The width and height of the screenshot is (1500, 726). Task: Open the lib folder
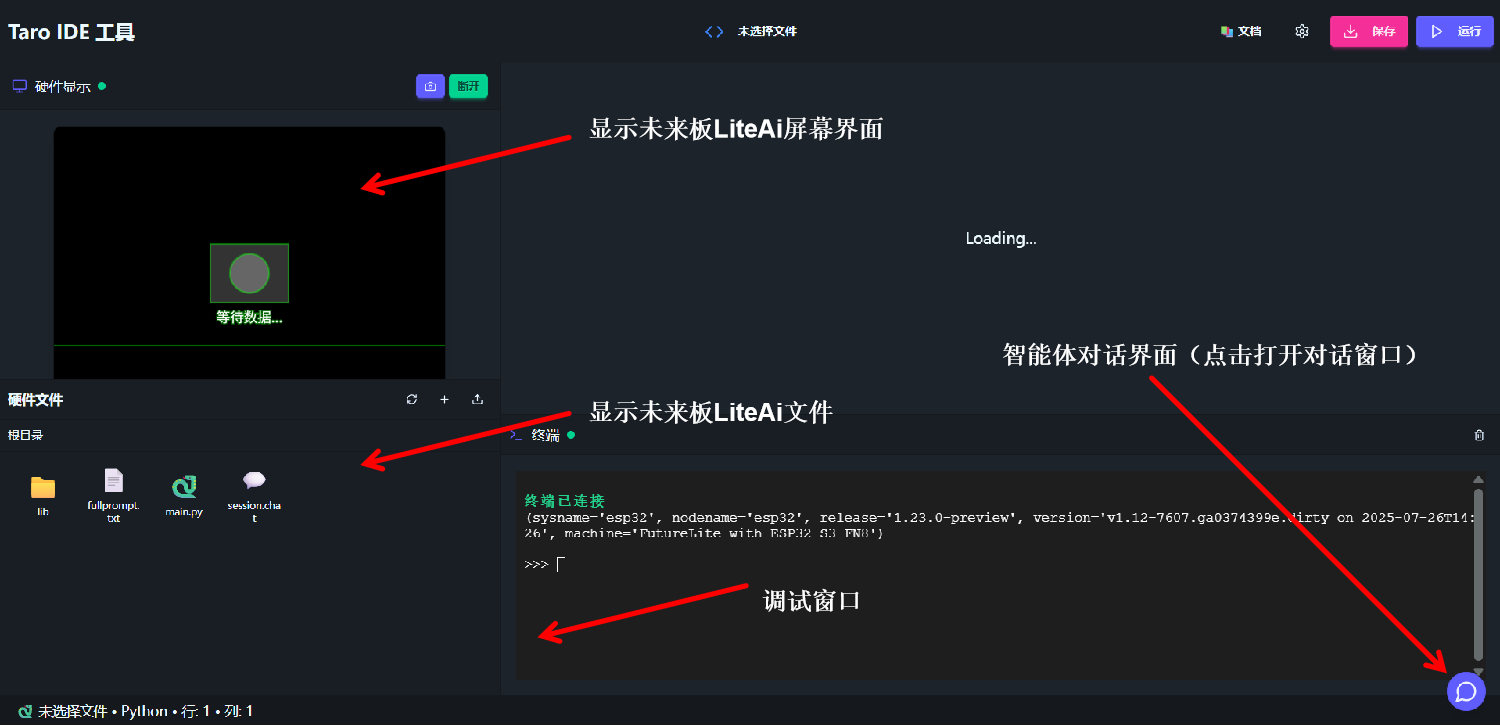pyautogui.click(x=43, y=495)
